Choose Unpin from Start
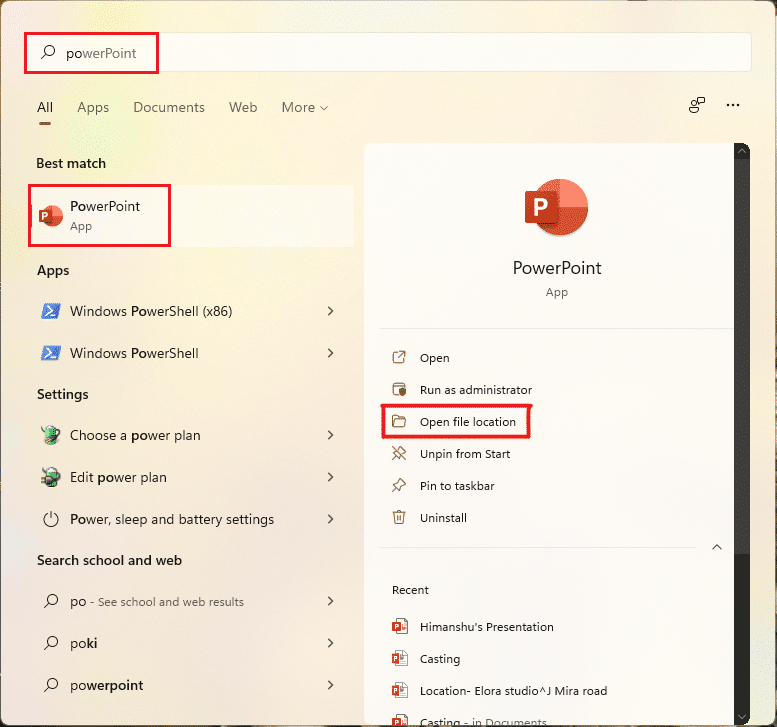 [x=465, y=454]
